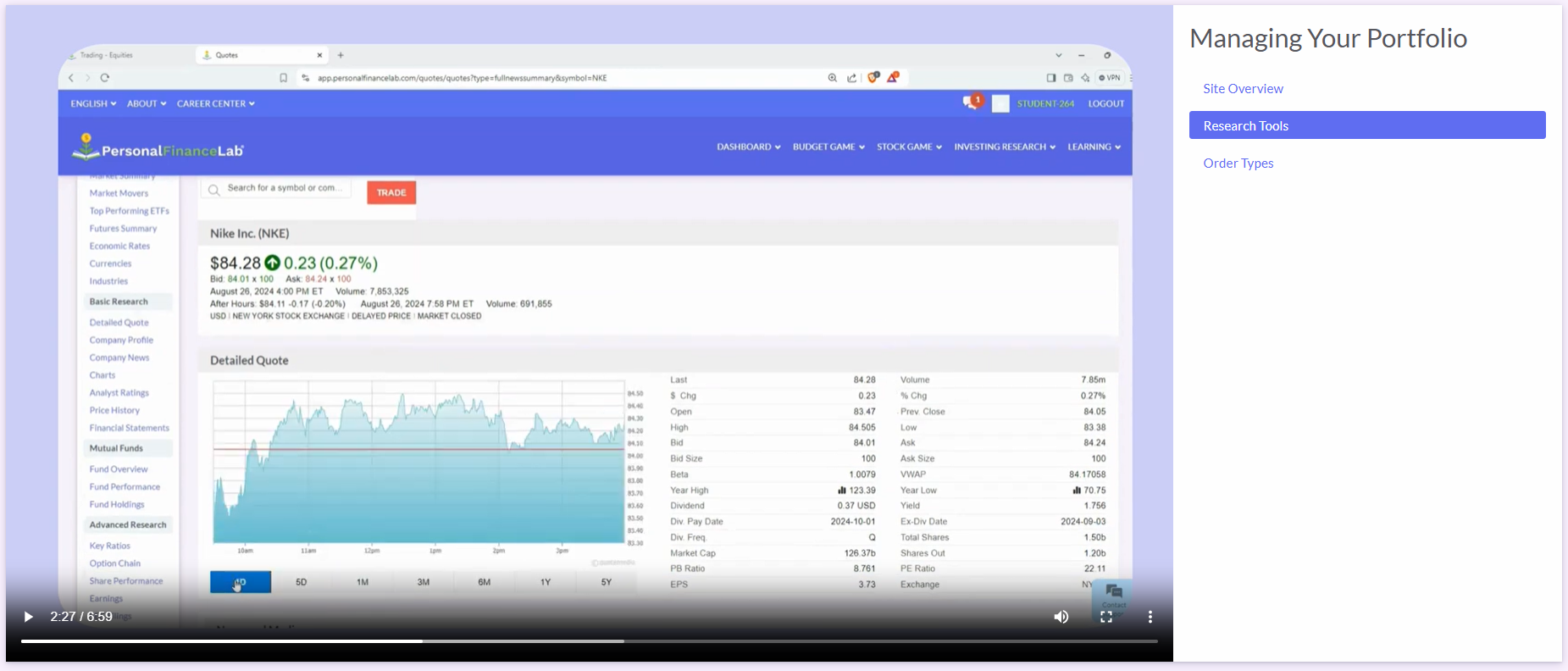Open Currencies in the sidebar

click(x=110, y=264)
